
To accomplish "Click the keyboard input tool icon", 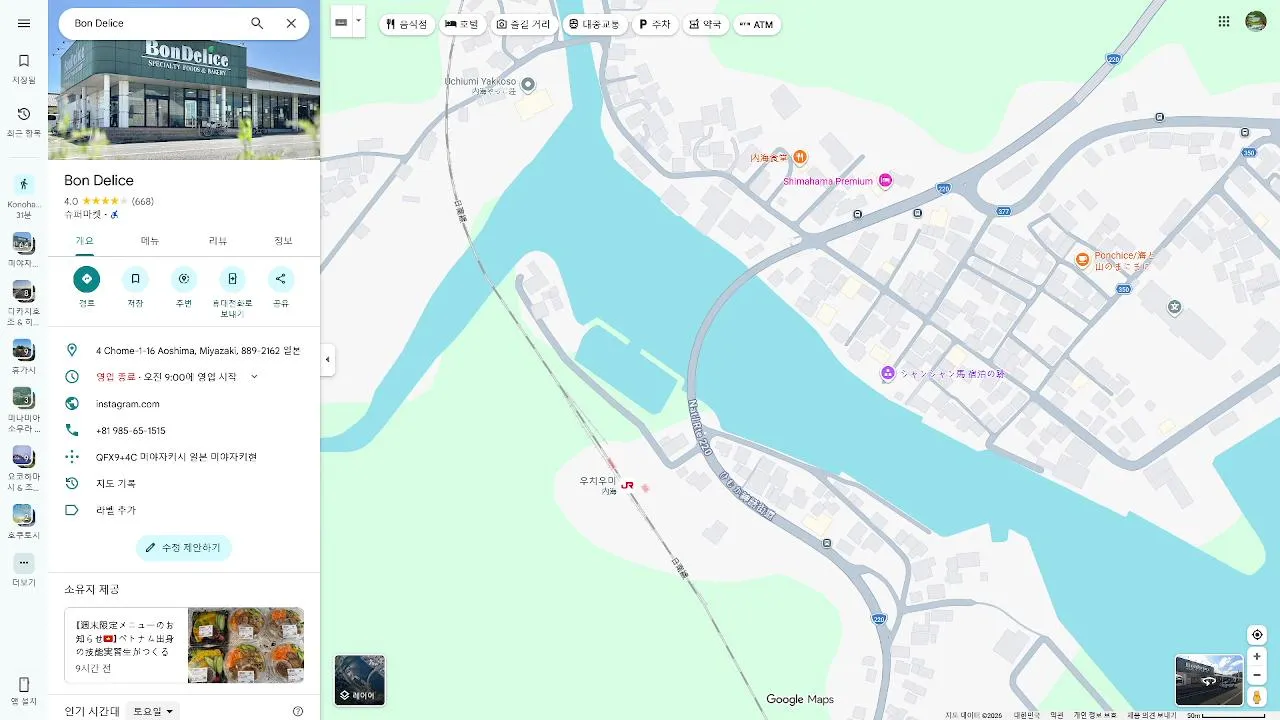I will (x=342, y=22).
